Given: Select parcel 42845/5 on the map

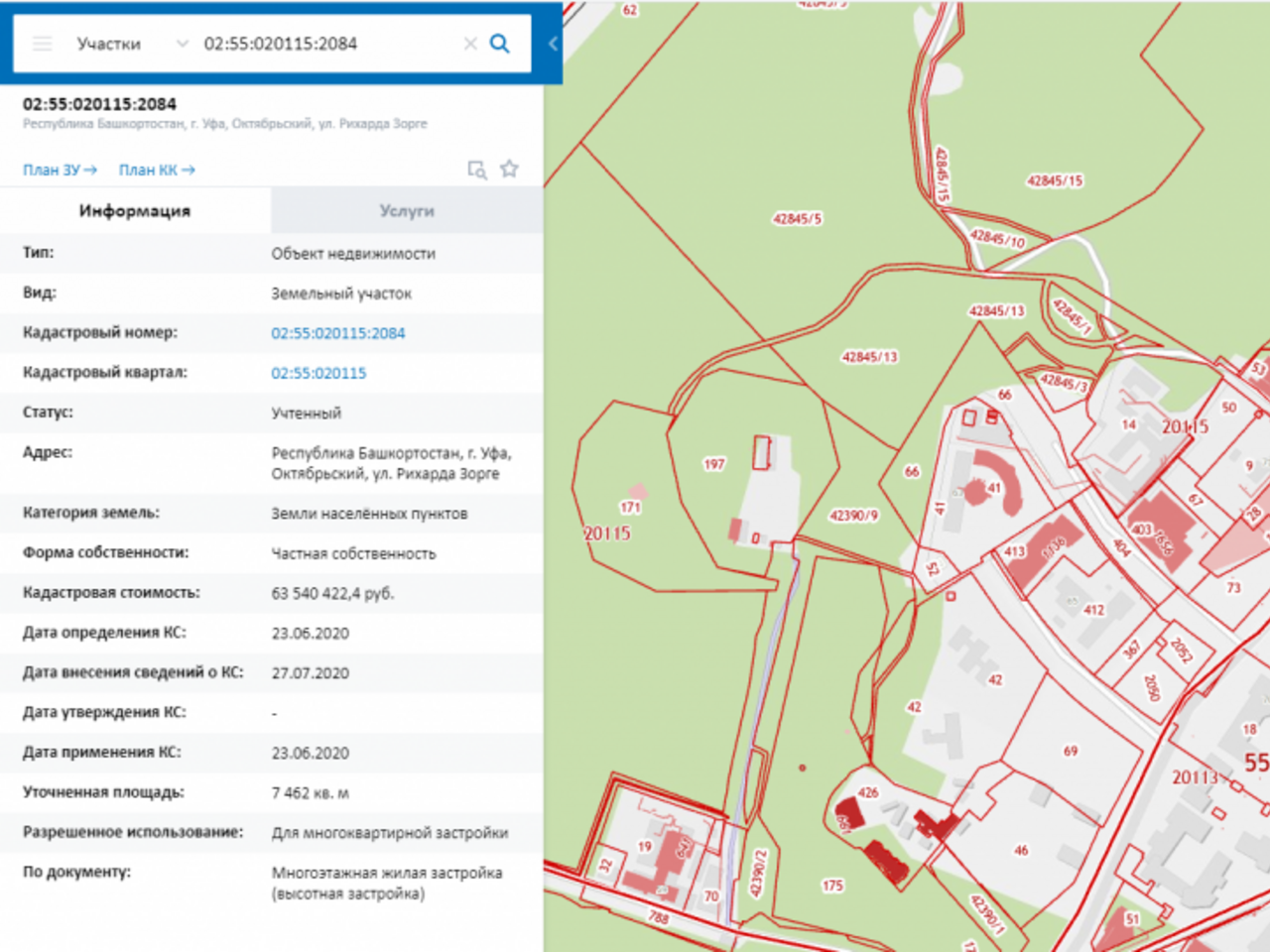Looking at the screenshot, I should pos(797,219).
